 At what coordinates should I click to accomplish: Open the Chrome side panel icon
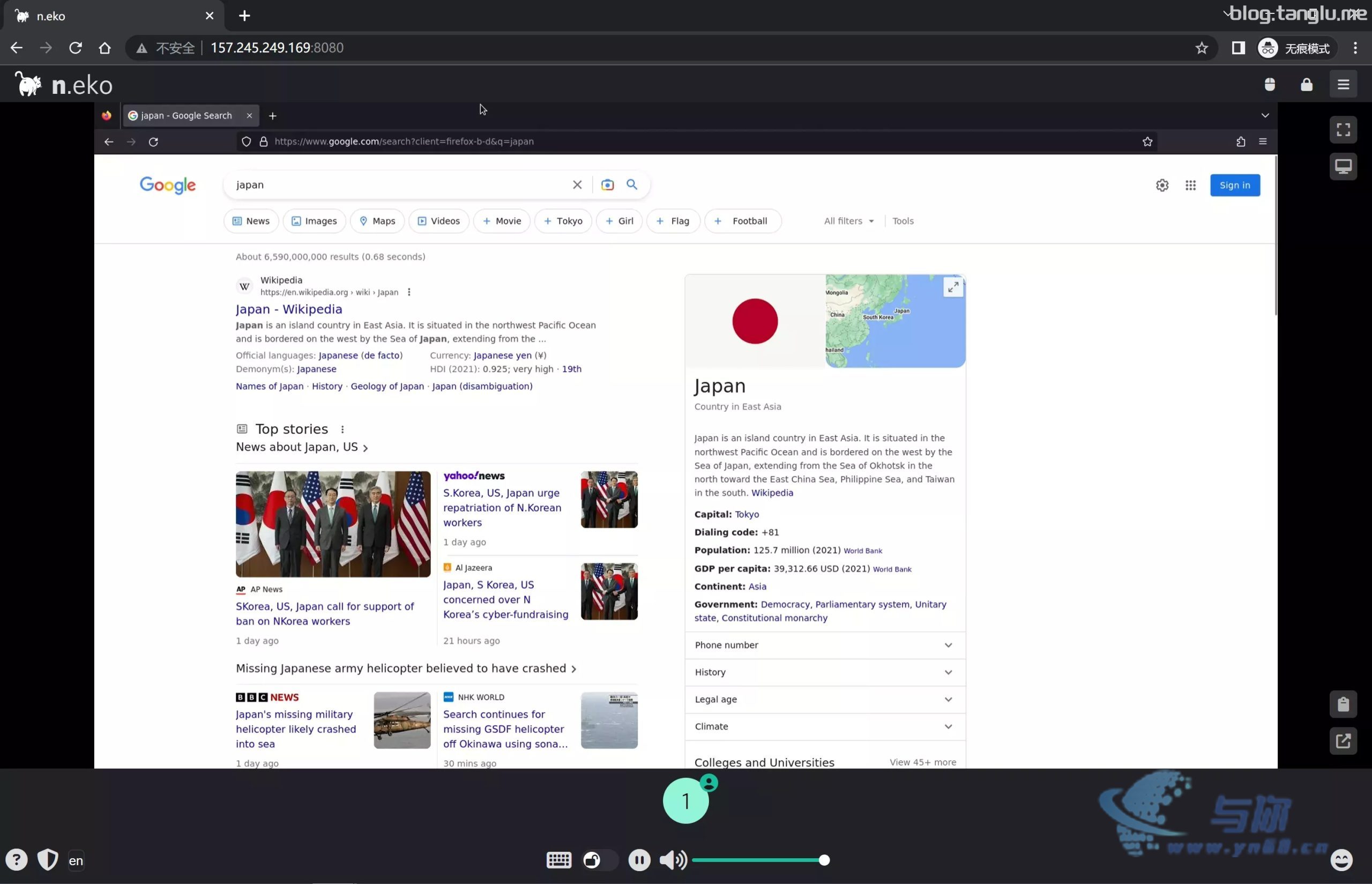[1239, 48]
